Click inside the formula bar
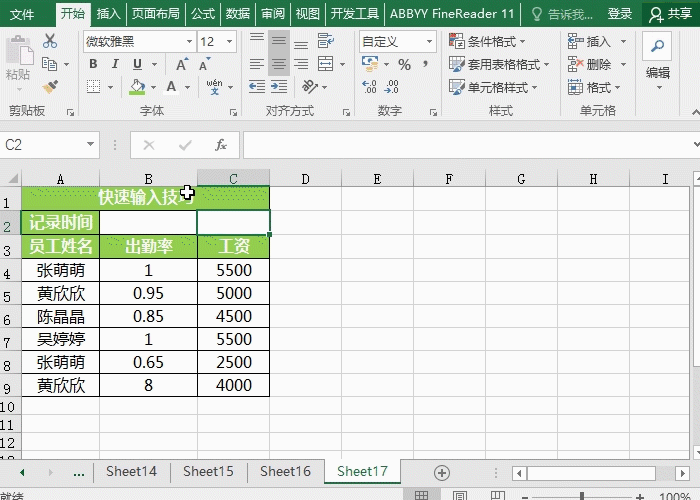The width and height of the screenshot is (700, 500). 466,145
